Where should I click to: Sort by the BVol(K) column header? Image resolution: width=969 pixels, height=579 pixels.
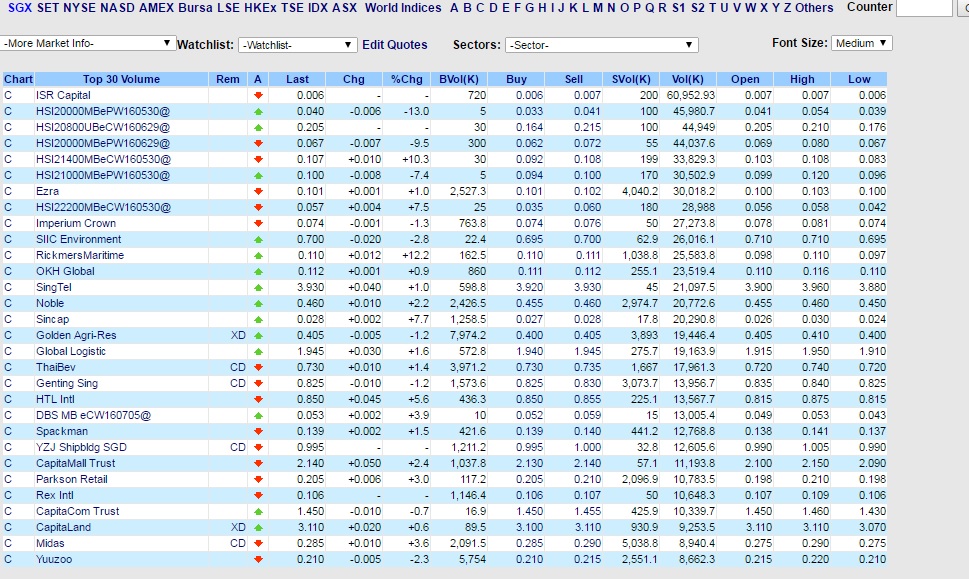point(459,79)
